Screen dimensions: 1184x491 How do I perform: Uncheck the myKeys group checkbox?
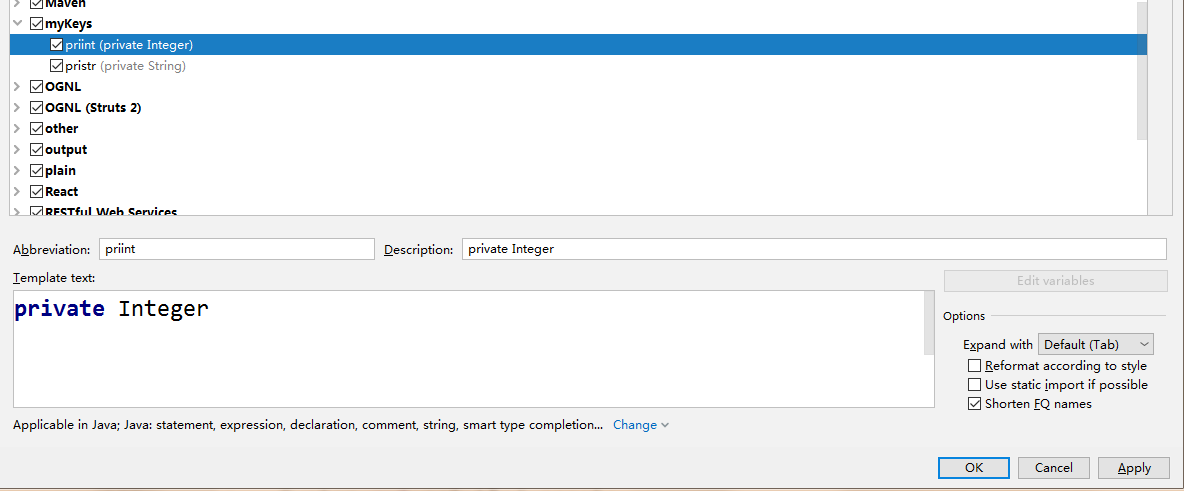tap(36, 24)
